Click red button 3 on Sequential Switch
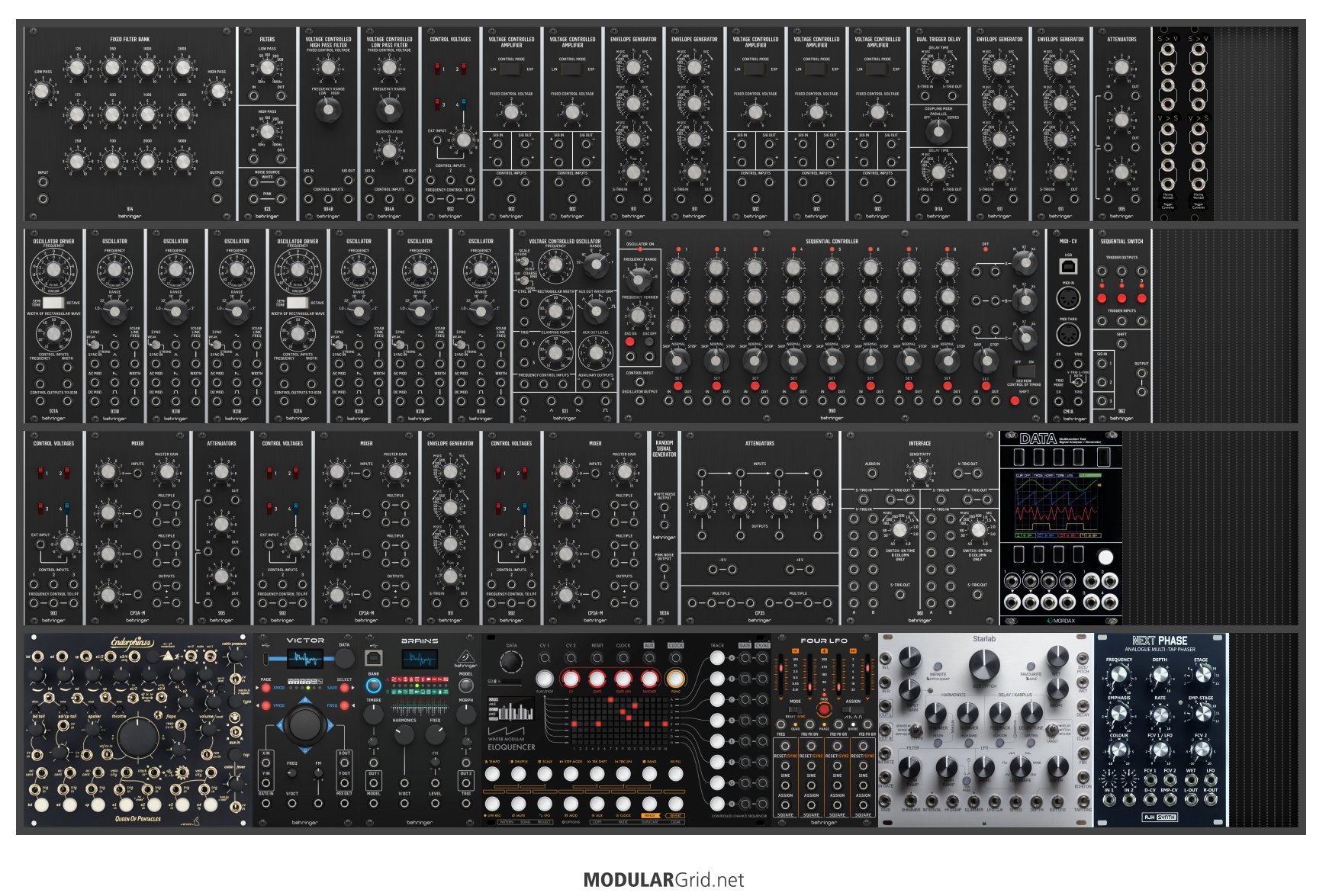 (x=1141, y=297)
